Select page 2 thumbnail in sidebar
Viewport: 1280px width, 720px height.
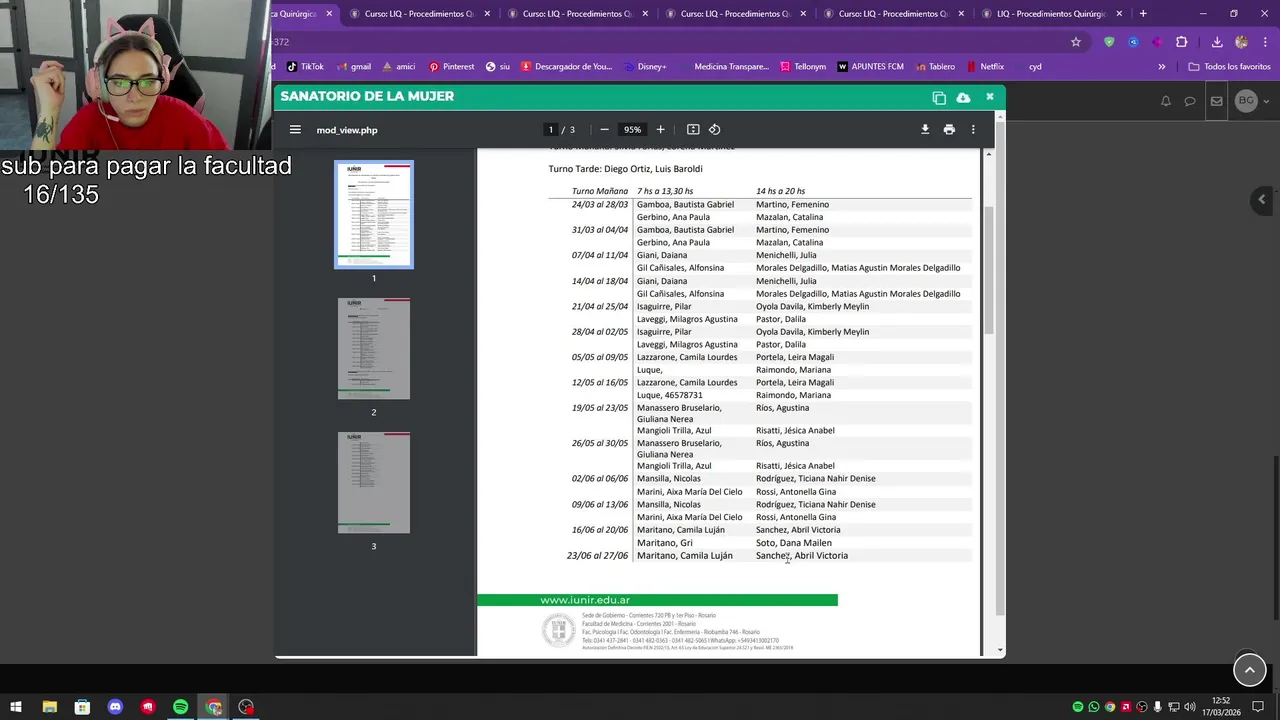[374, 348]
